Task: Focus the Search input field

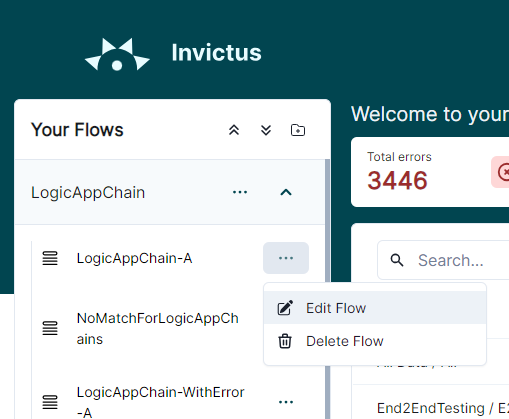Action: point(443,260)
